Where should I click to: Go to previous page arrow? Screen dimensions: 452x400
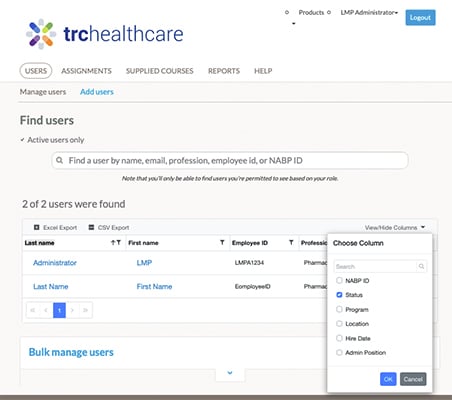pyautogui.click(x=46, y=310)
